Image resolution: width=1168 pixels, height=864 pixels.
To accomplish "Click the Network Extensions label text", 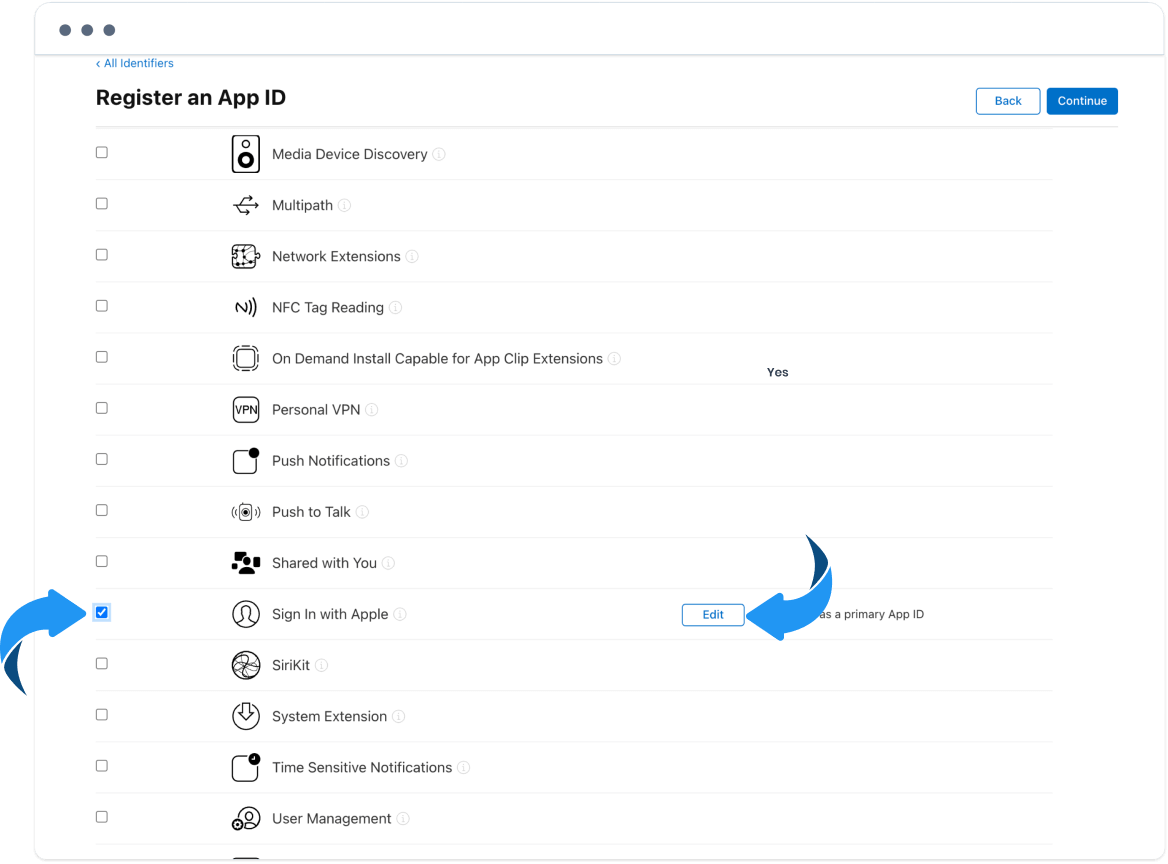I will click(x=336, y=256).
